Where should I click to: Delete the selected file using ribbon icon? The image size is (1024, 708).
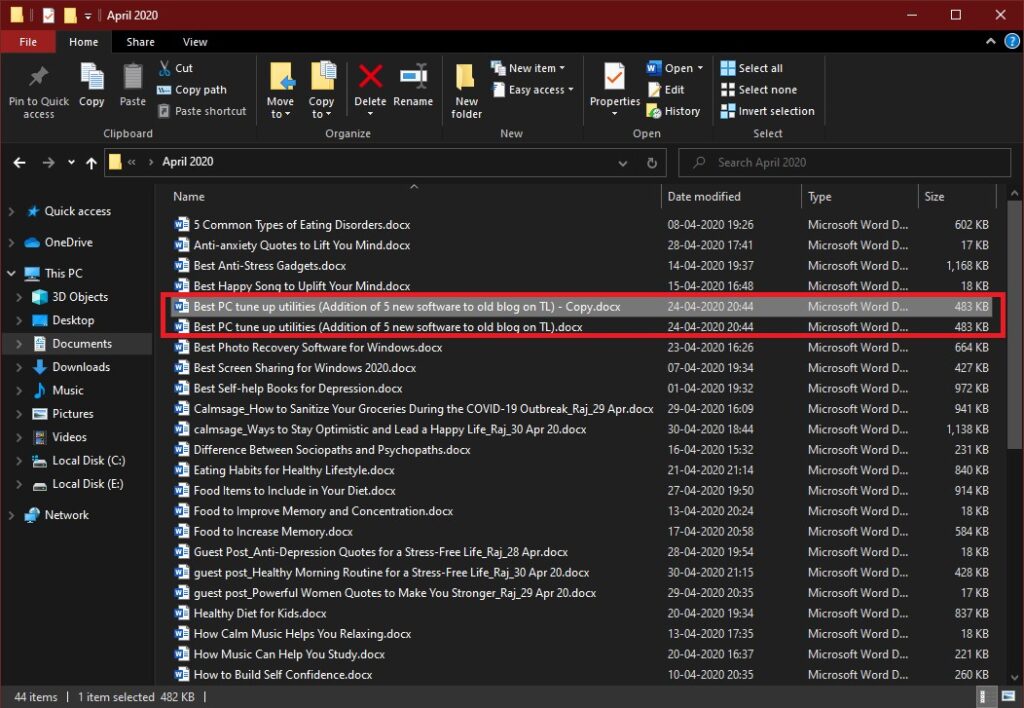pyautogui.click(x=370, y=88)
